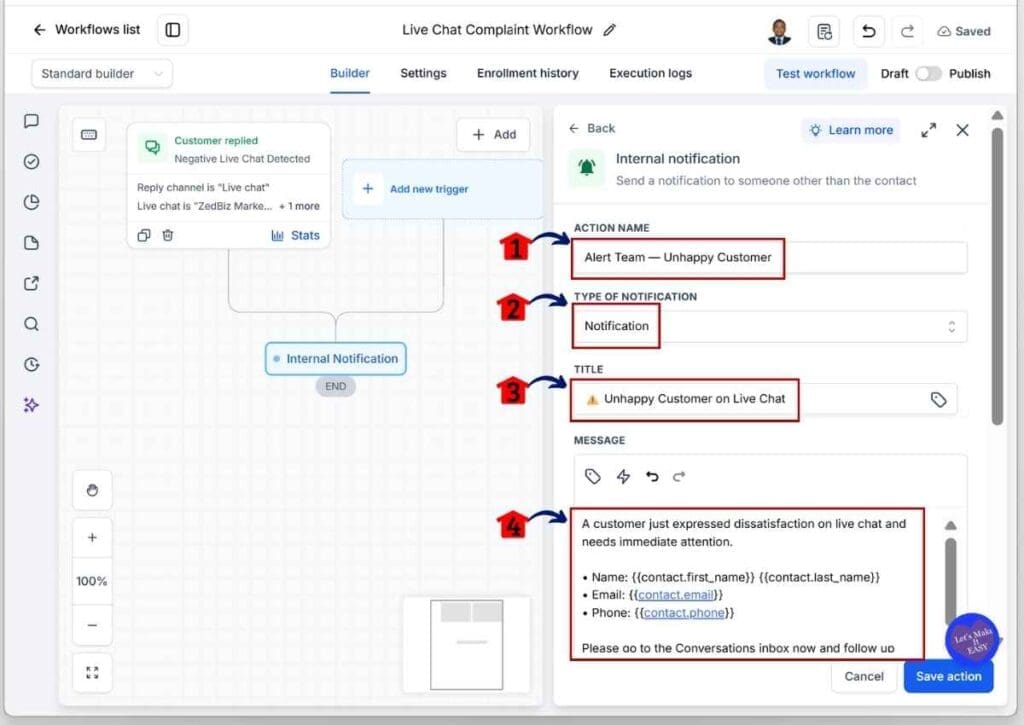This screenshot has height=725, width=1024.
Task: Click the '+ 1 more' filter text
Action: pyautogui.click(x=300, y=206)
